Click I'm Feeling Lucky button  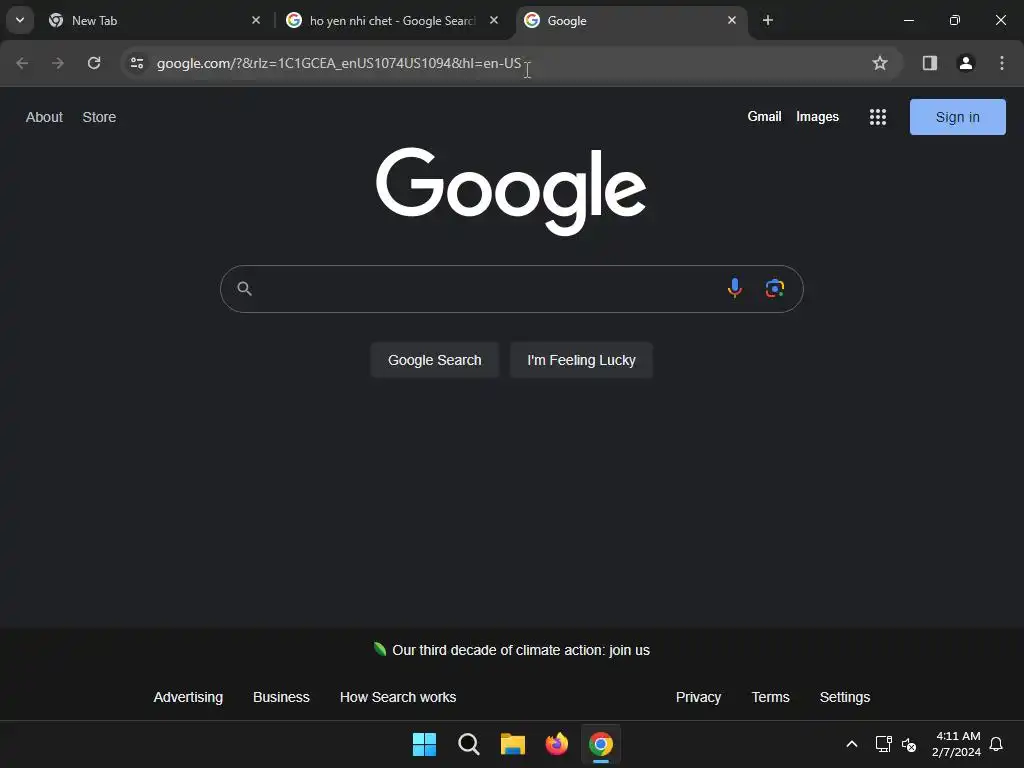581,360
